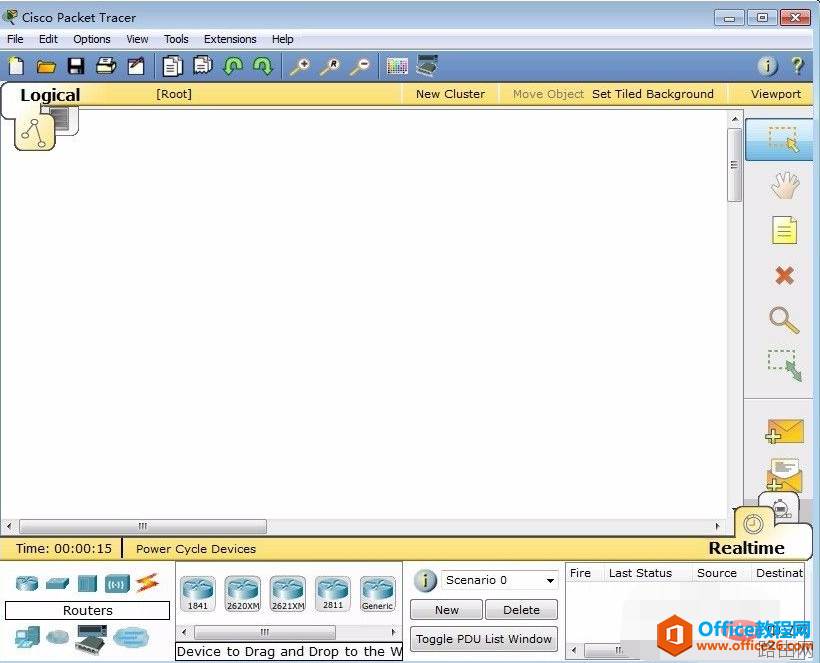Pick the Move Layout hand tool
The width and height of the screenshot is (820, 663).
(x=785, y=185)
